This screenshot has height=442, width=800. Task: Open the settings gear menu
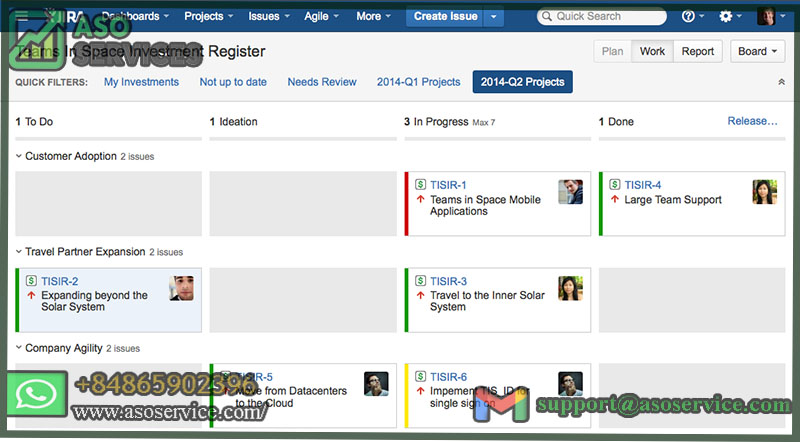730,16
